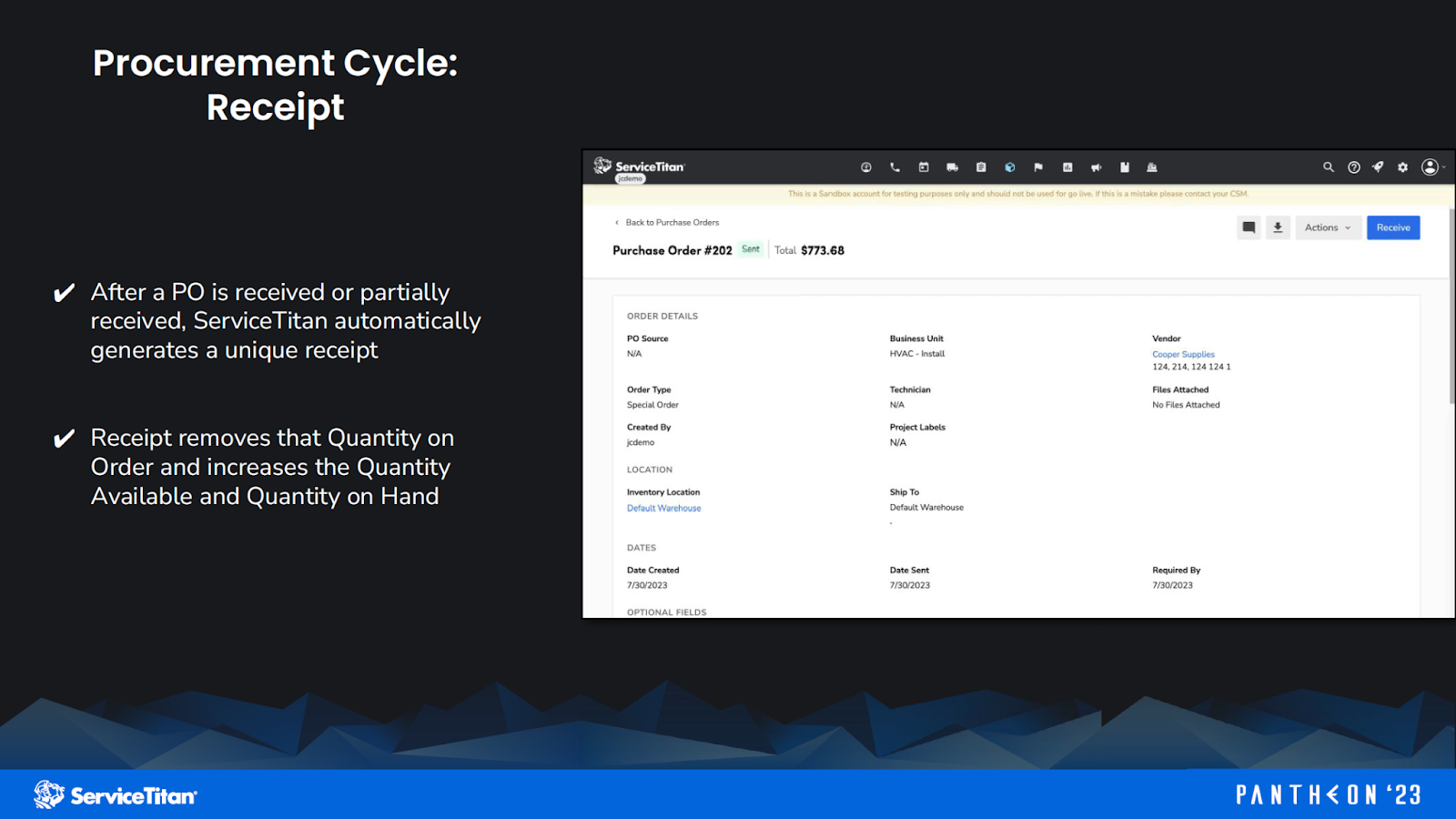Open the dispatch truck icon
1456x819 pixels.
click(952, 167)
